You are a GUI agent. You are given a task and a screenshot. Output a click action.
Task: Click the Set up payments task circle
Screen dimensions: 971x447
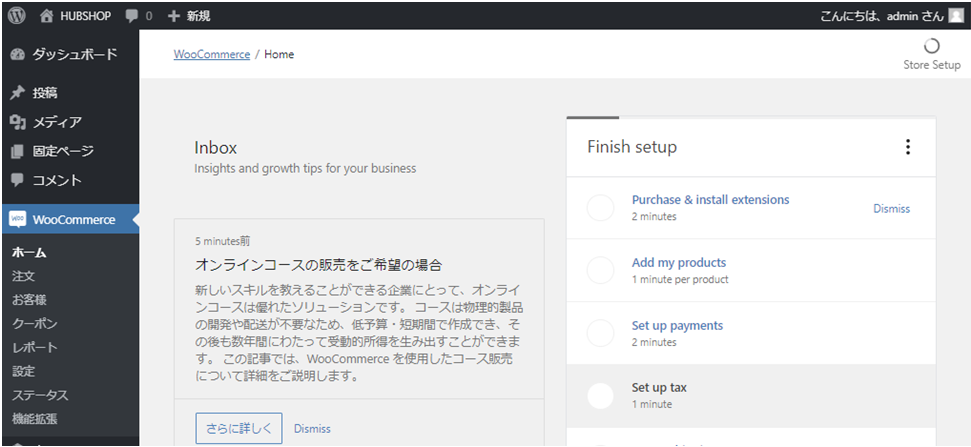[x=600, y=333]
